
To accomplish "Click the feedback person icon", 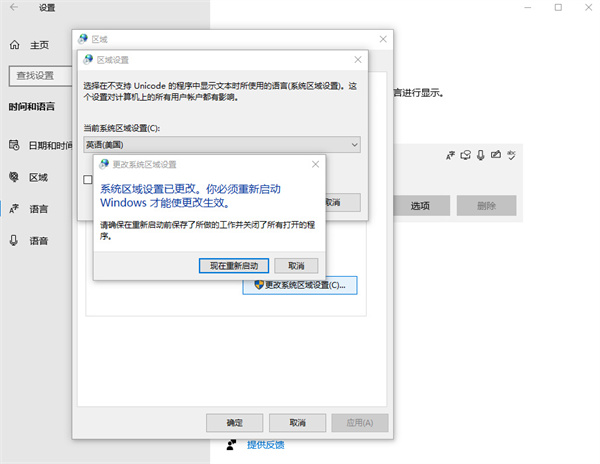I will (x=231, y=445).
